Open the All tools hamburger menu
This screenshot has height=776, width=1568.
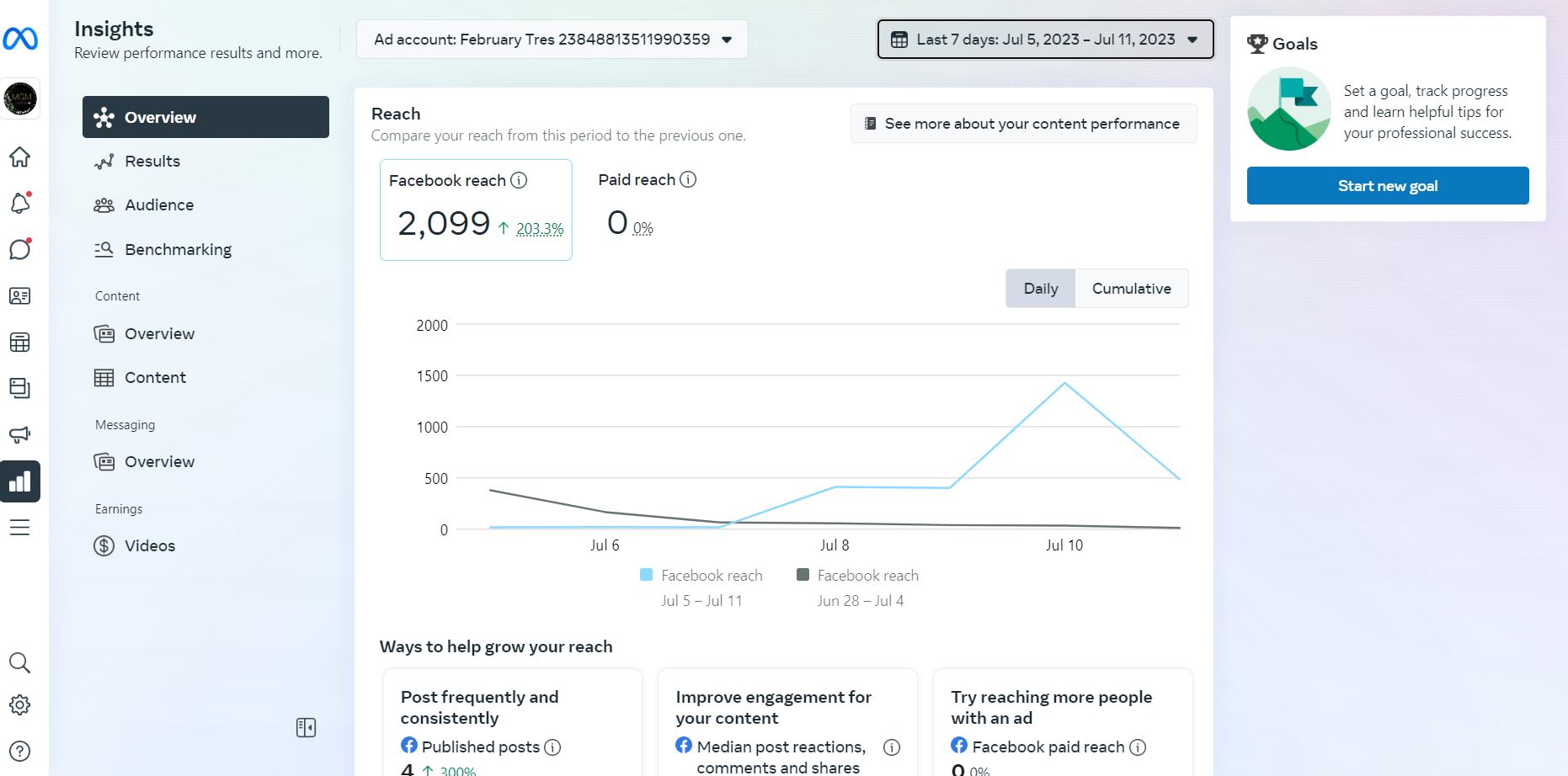[x=20, y=528]
